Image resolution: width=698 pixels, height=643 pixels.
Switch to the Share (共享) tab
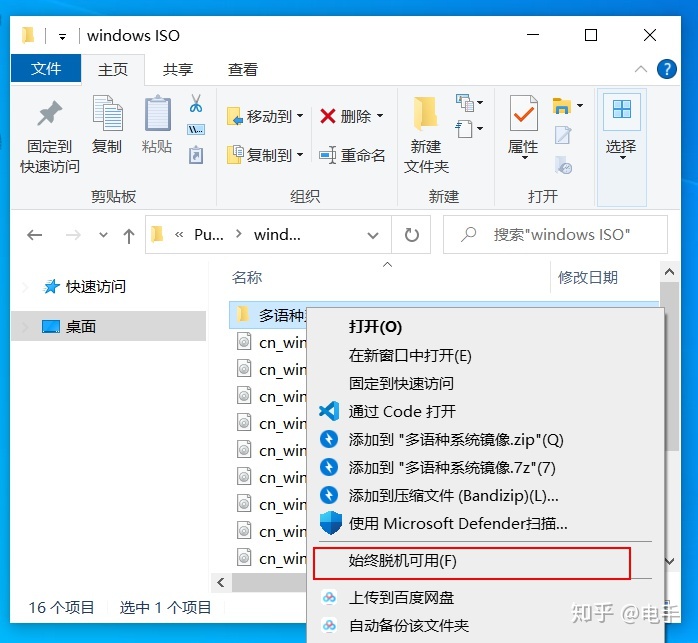coord(178,69)
